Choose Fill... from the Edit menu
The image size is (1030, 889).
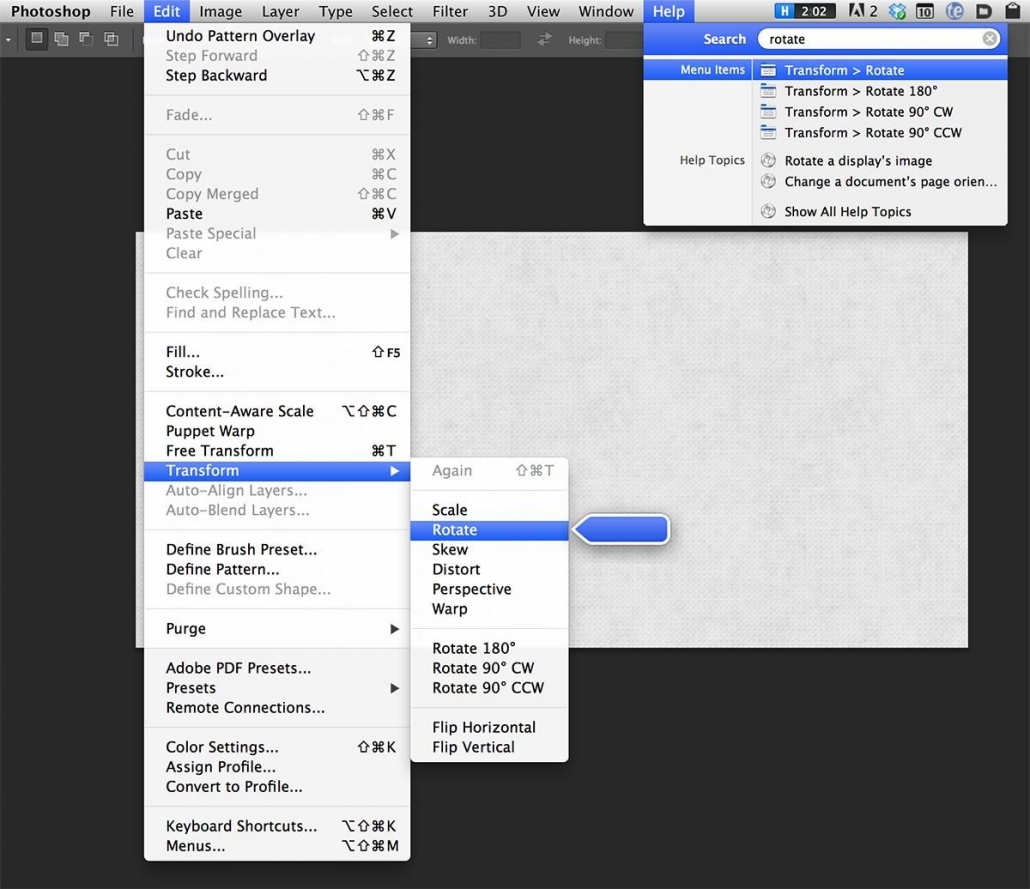point(277,352)
